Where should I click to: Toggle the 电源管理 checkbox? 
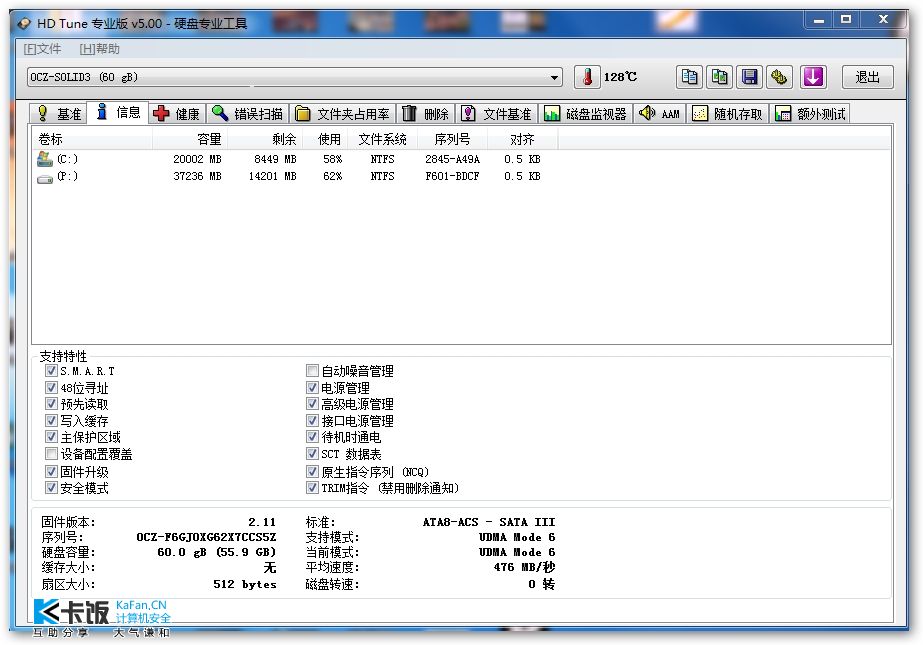click(x=313, y=388)
